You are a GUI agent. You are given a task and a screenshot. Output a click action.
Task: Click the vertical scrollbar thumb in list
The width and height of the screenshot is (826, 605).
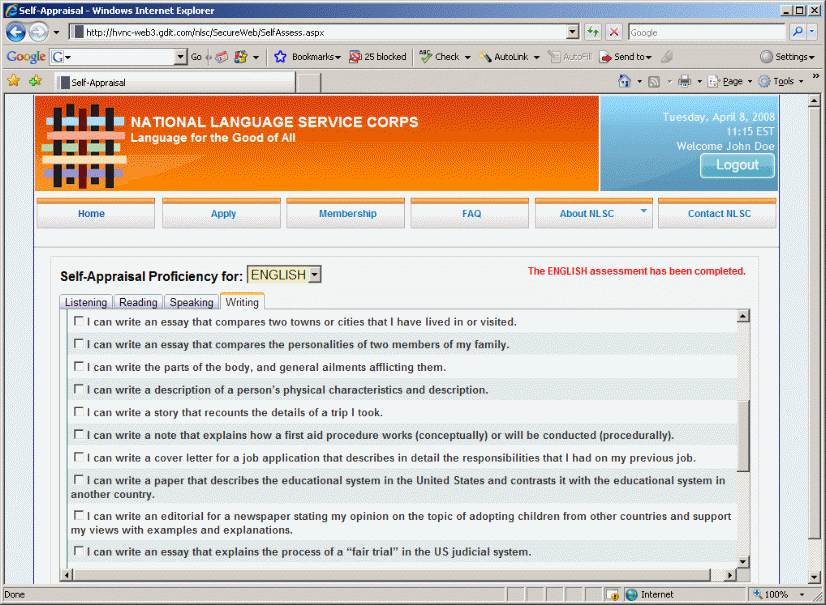pos(743,435)
